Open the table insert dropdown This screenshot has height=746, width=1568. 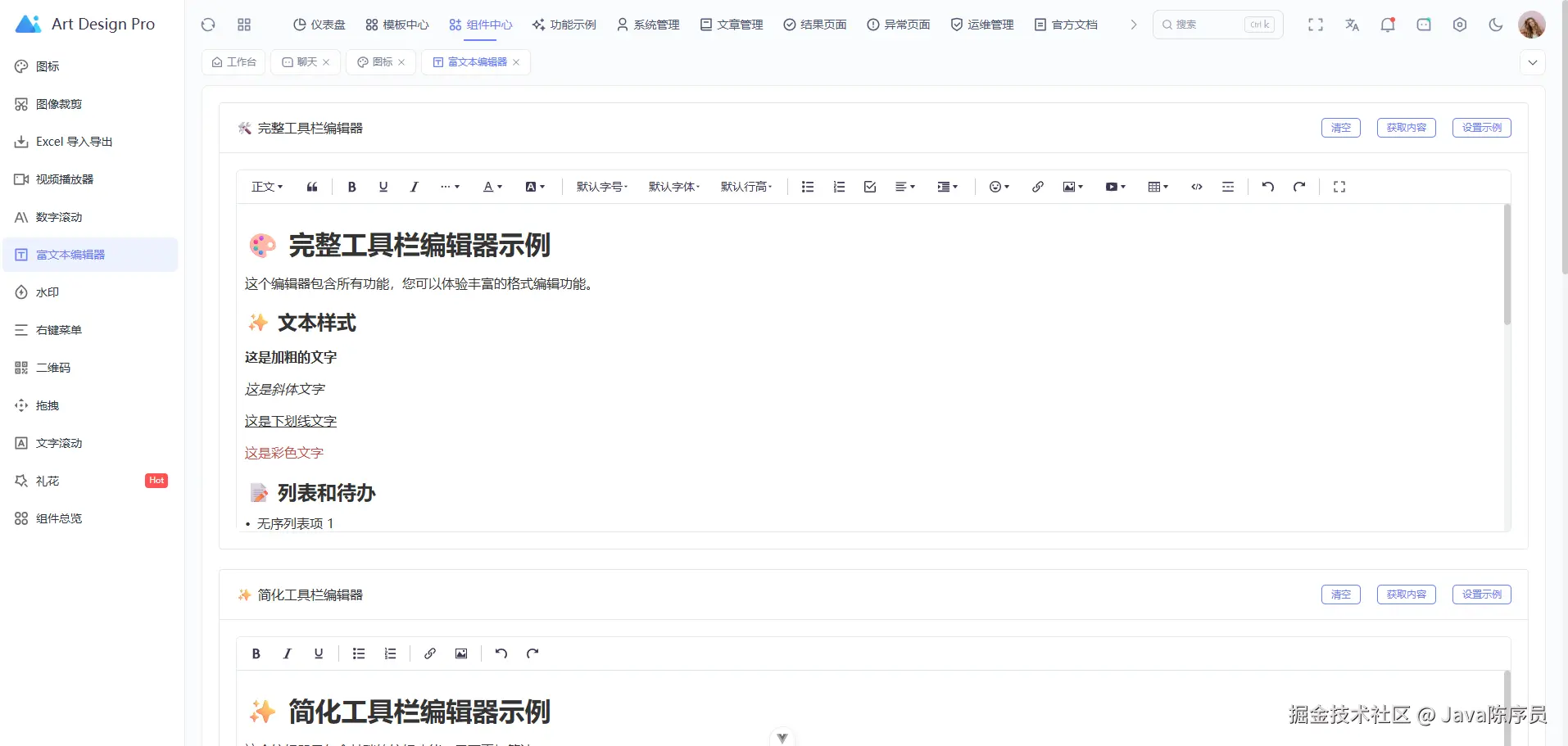tap(1158, 187)
